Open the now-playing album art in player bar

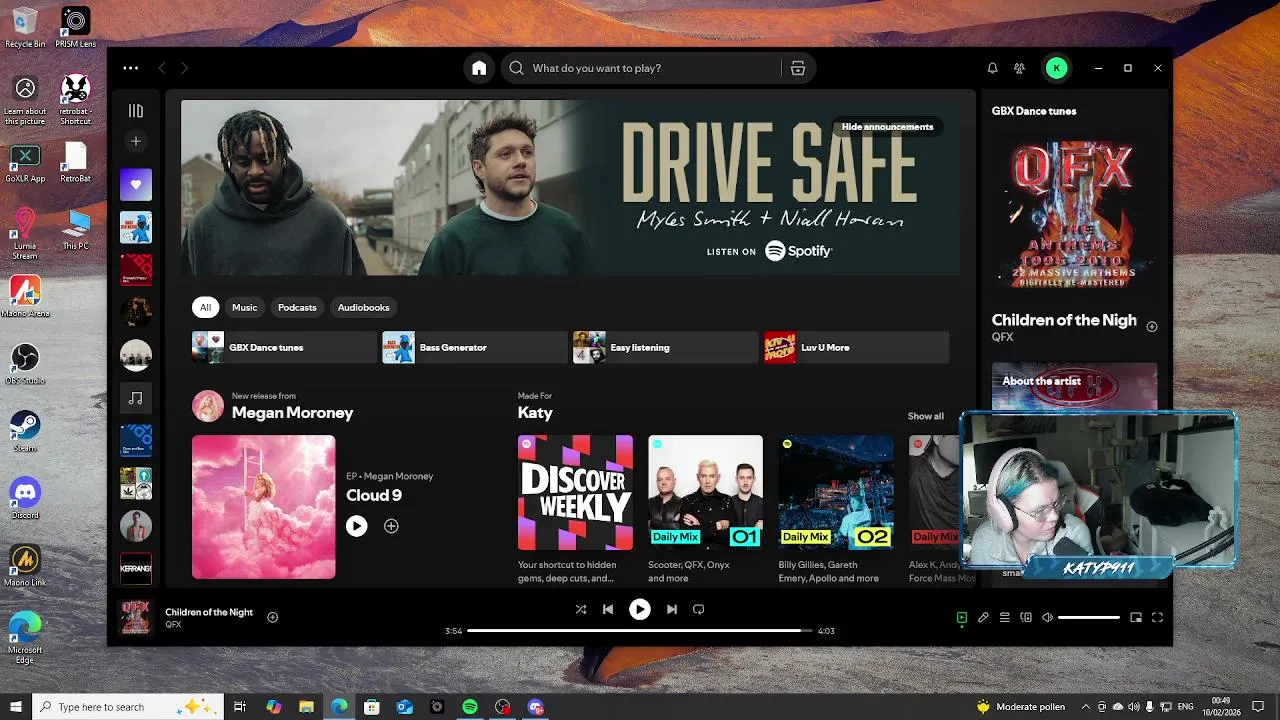pos(135,617)
